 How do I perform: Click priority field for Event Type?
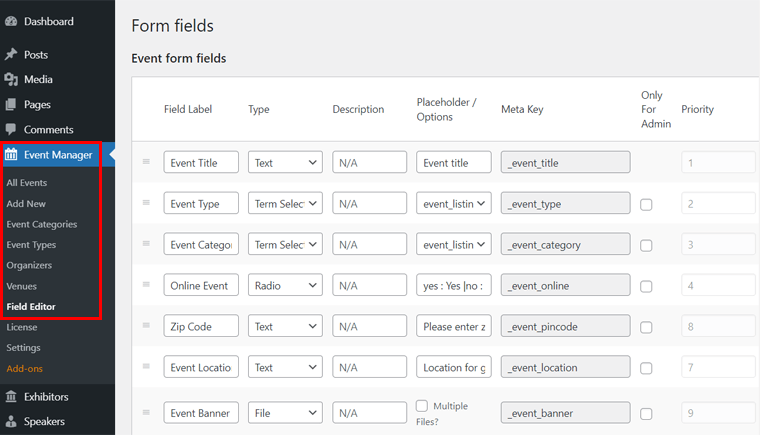[x=718, y=203]
